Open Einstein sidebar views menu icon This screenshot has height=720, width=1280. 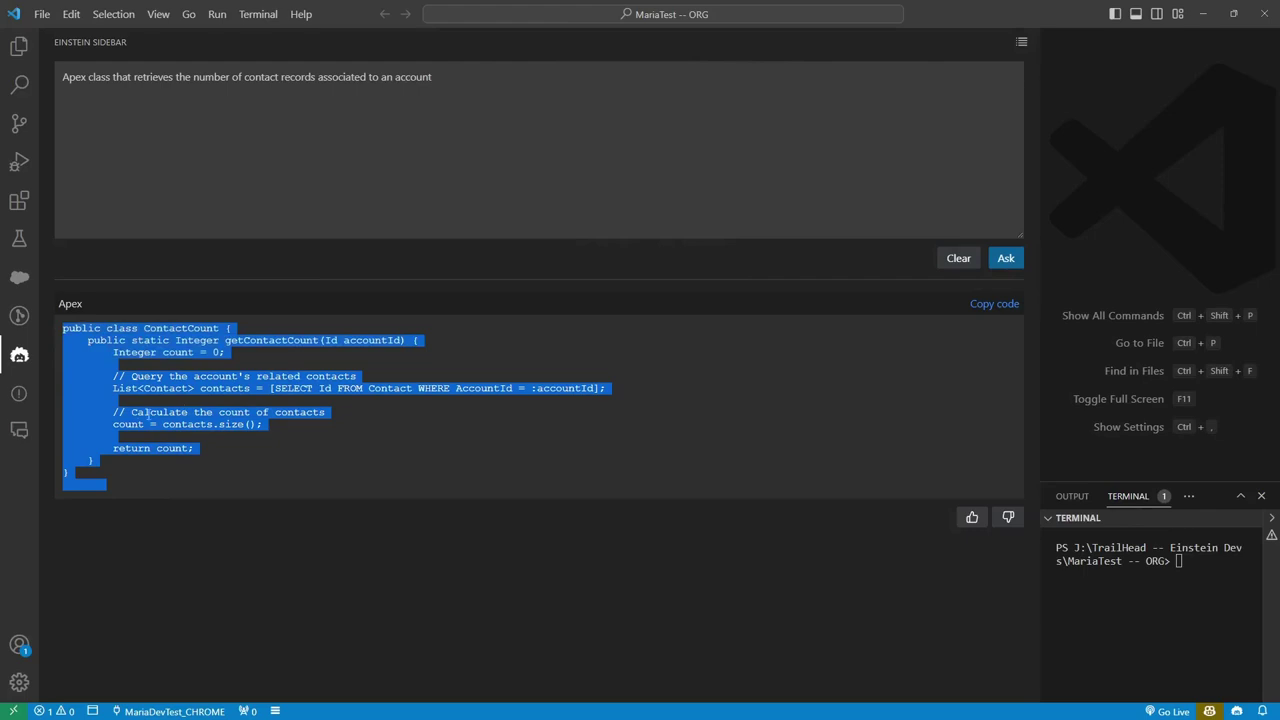1021,42
